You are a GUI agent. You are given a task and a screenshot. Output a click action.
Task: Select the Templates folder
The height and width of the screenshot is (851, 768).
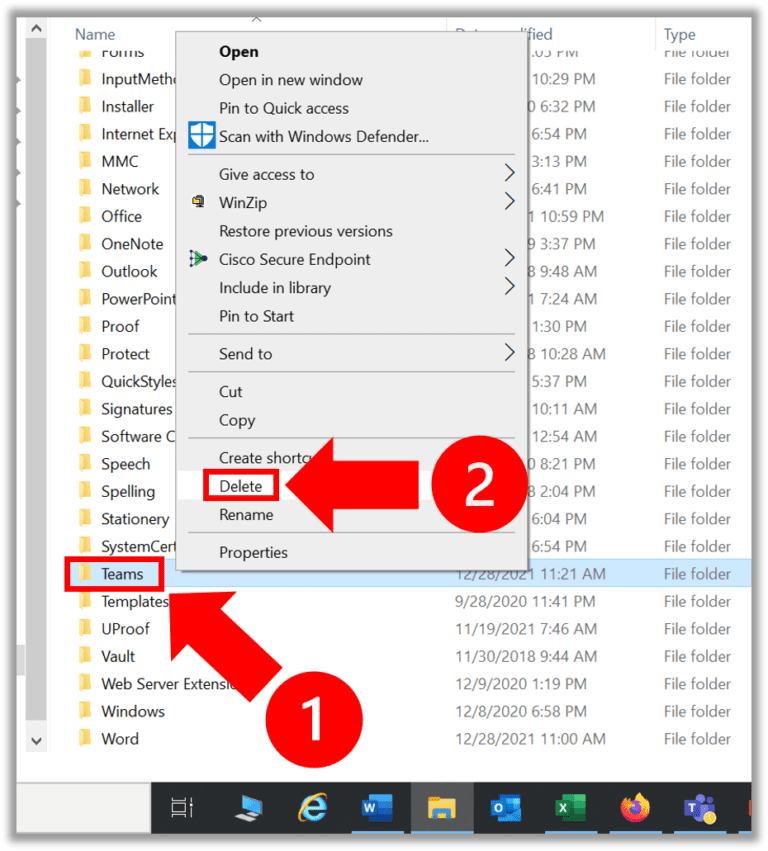[x=133, y=602]
